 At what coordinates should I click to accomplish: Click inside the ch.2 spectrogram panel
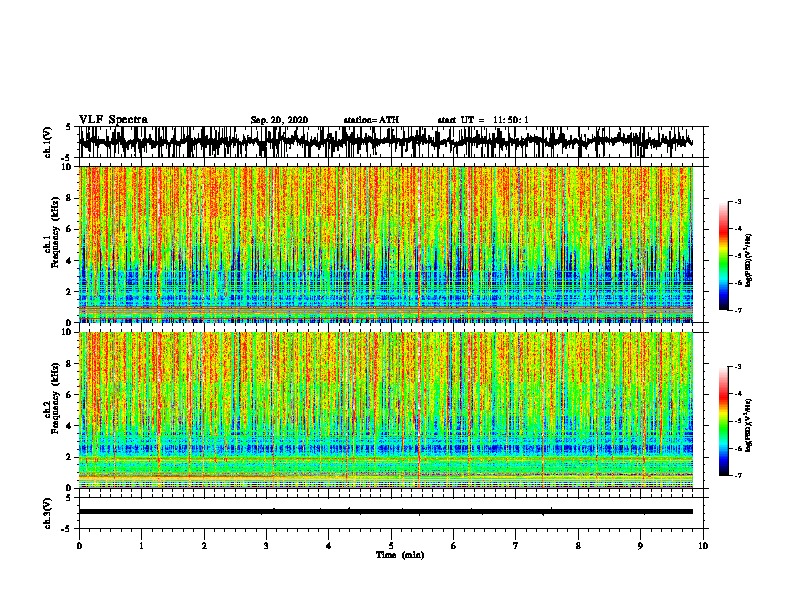pyautogui.click(x=385, y=410)
